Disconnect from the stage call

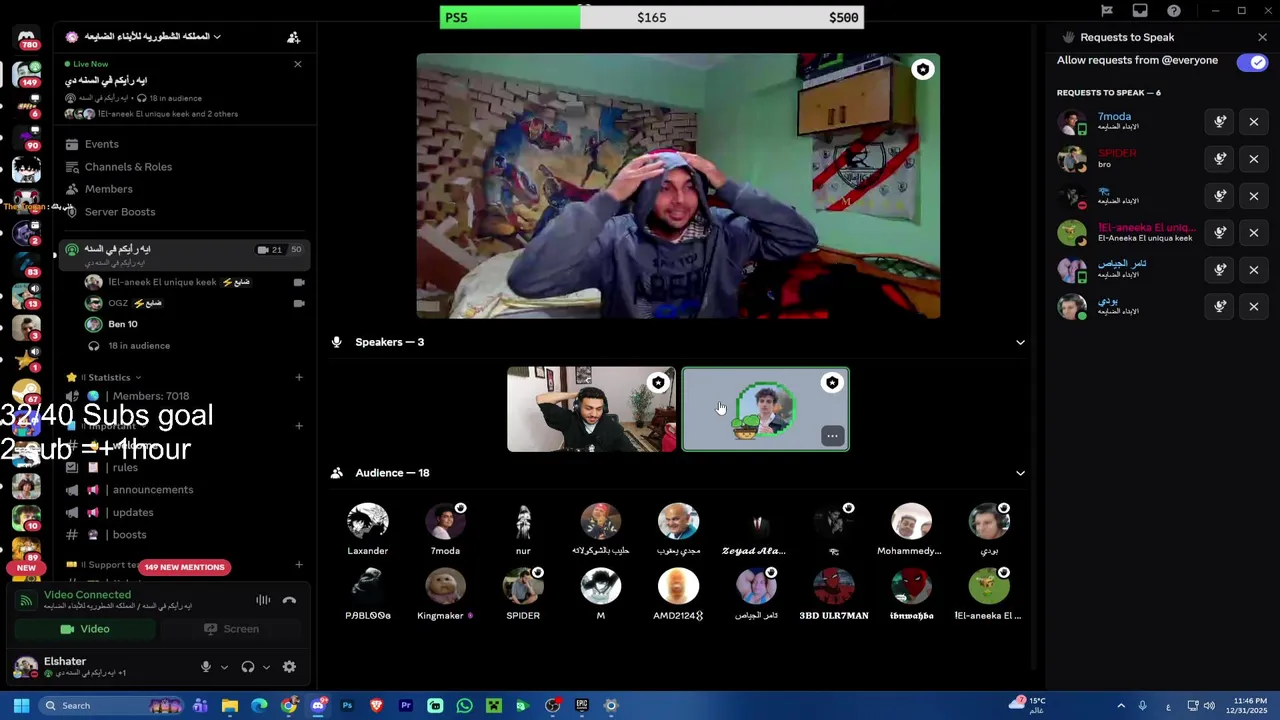(x=289, y=600)
